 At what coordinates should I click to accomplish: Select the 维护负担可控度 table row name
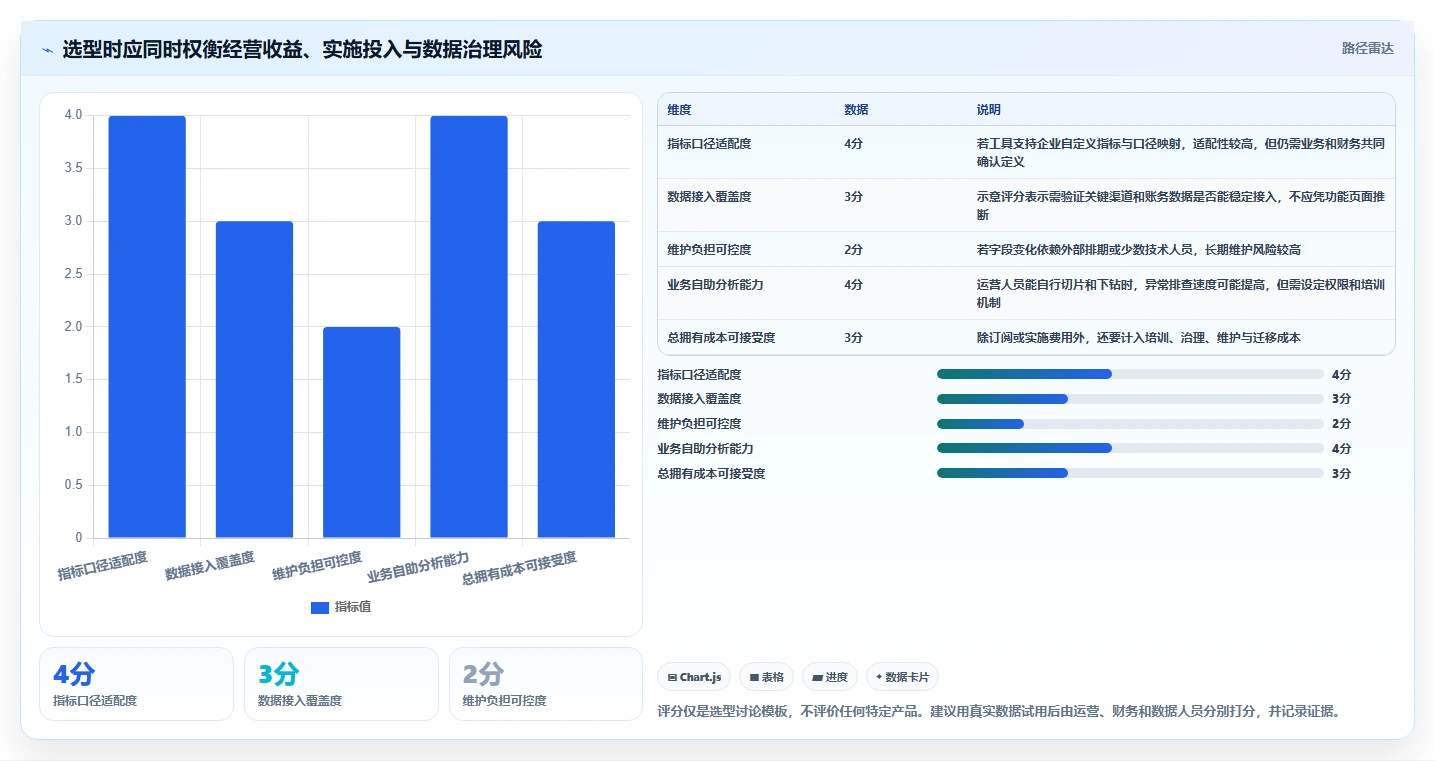709,250
